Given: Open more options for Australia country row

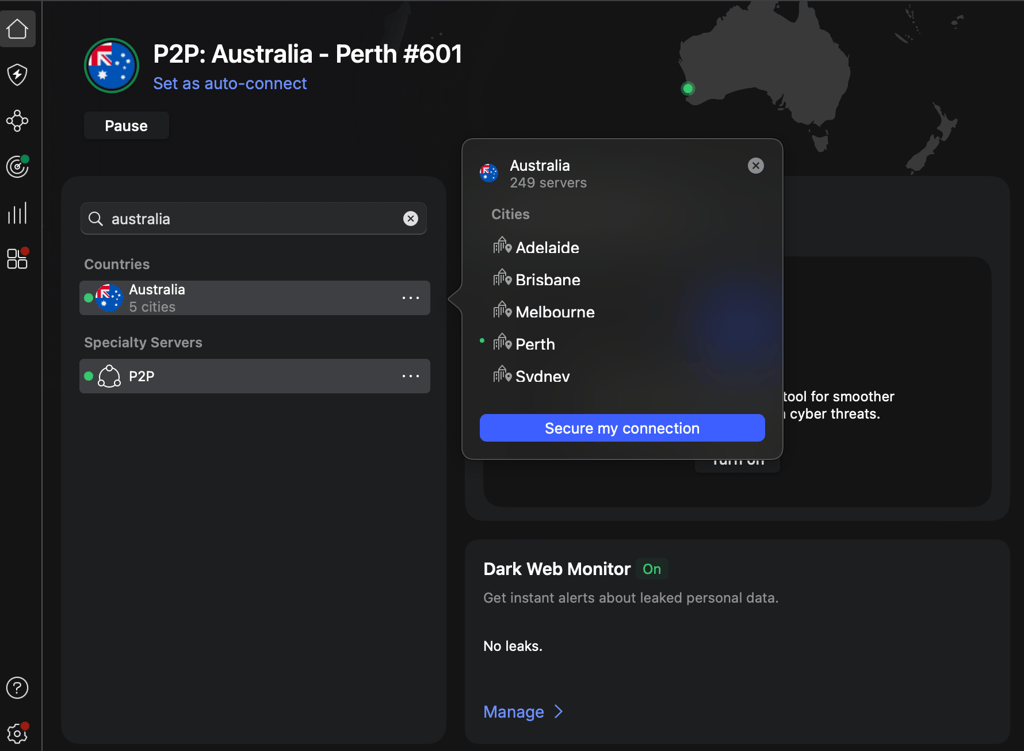Looking at the screenshot, I should point(411,298).
